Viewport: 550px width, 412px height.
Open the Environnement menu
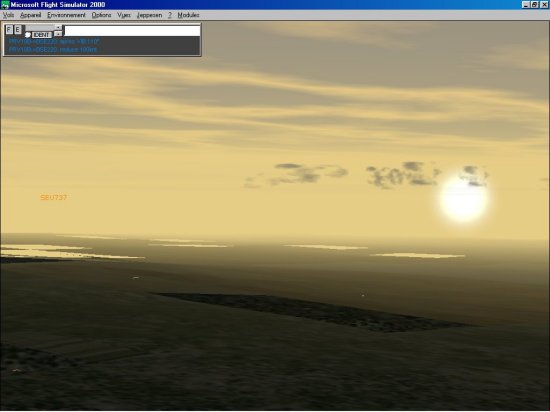(x=66, y=15)
